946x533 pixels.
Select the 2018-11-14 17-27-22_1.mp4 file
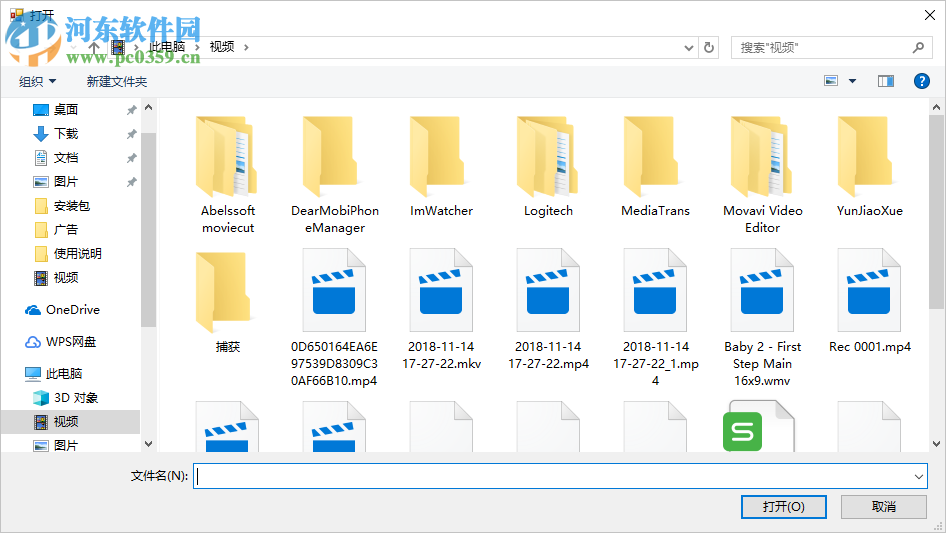tap(655, 318)
